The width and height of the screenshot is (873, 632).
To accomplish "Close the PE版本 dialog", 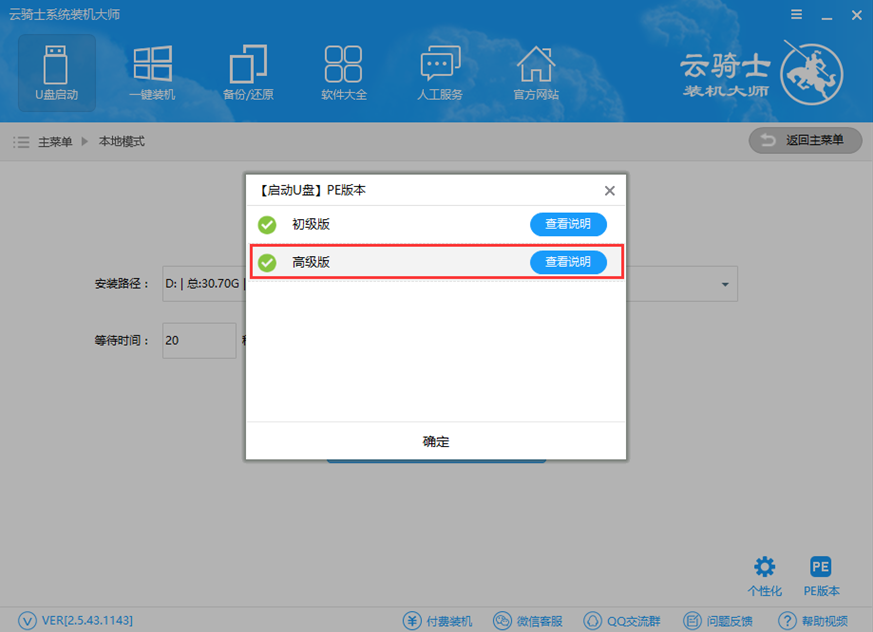I will pyautogui.click(x=610, y=191).
